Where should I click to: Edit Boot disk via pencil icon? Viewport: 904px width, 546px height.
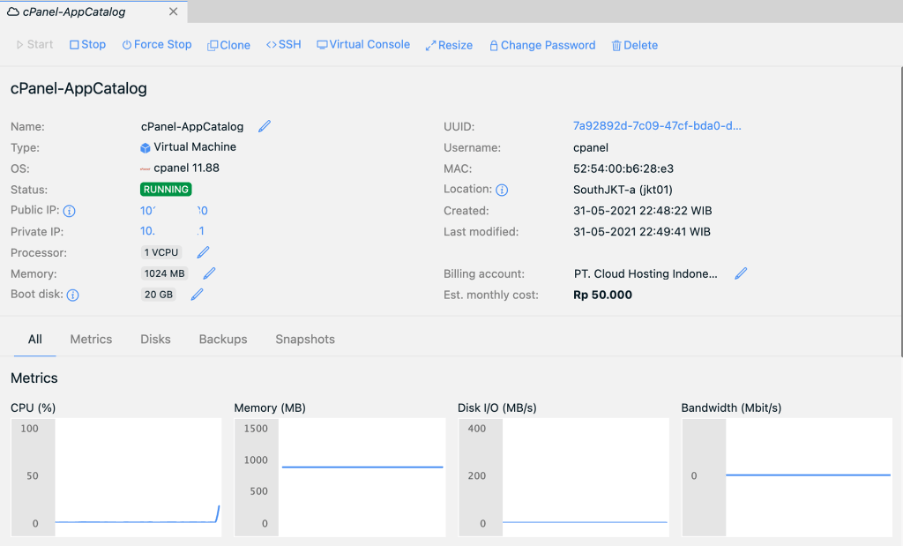pos(197,294)
